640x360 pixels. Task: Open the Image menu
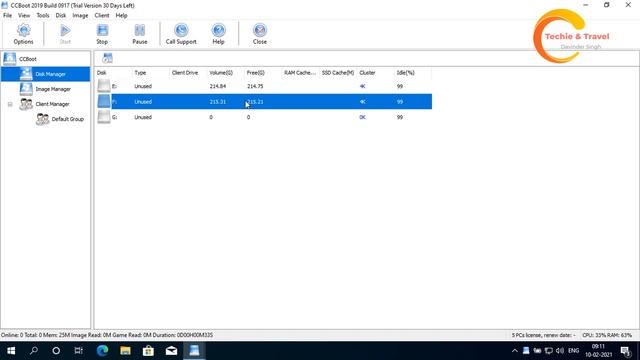click(80, 16)
